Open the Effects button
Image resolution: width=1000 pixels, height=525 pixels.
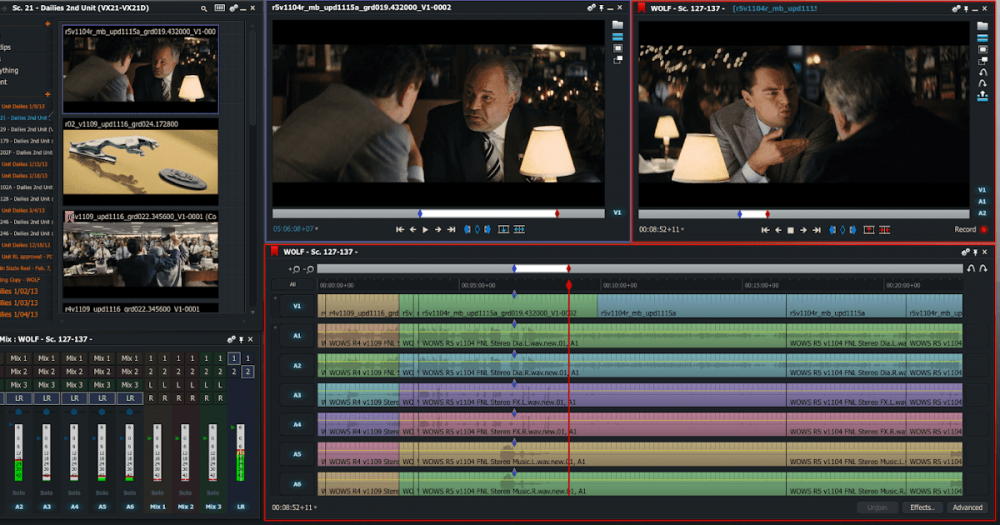point(922,508)
